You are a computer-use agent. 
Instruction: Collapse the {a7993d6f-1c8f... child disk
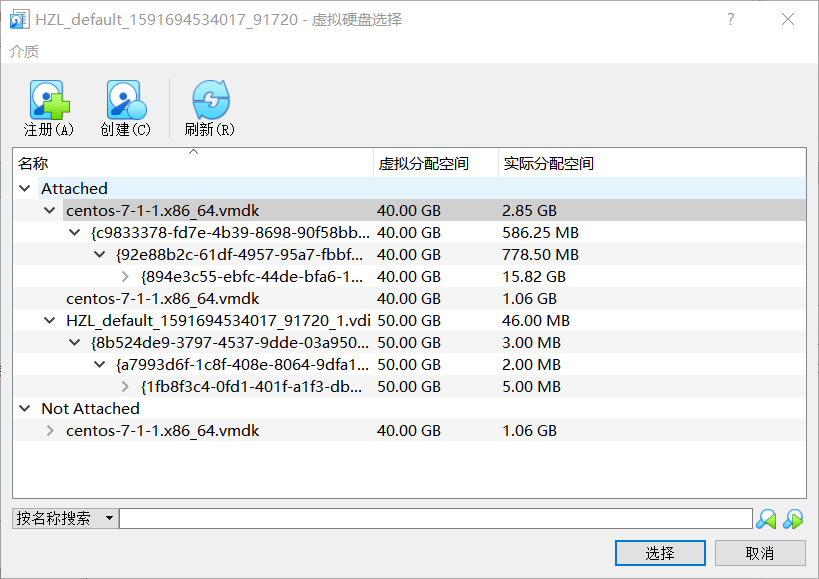[x=100, y=364]
